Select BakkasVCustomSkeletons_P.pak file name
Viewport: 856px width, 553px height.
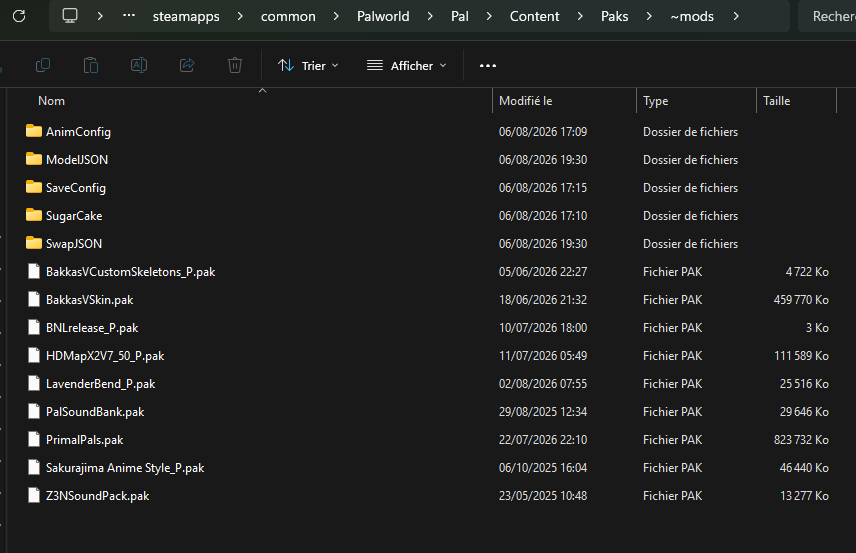pyautogui.click(x=130, y=272)
